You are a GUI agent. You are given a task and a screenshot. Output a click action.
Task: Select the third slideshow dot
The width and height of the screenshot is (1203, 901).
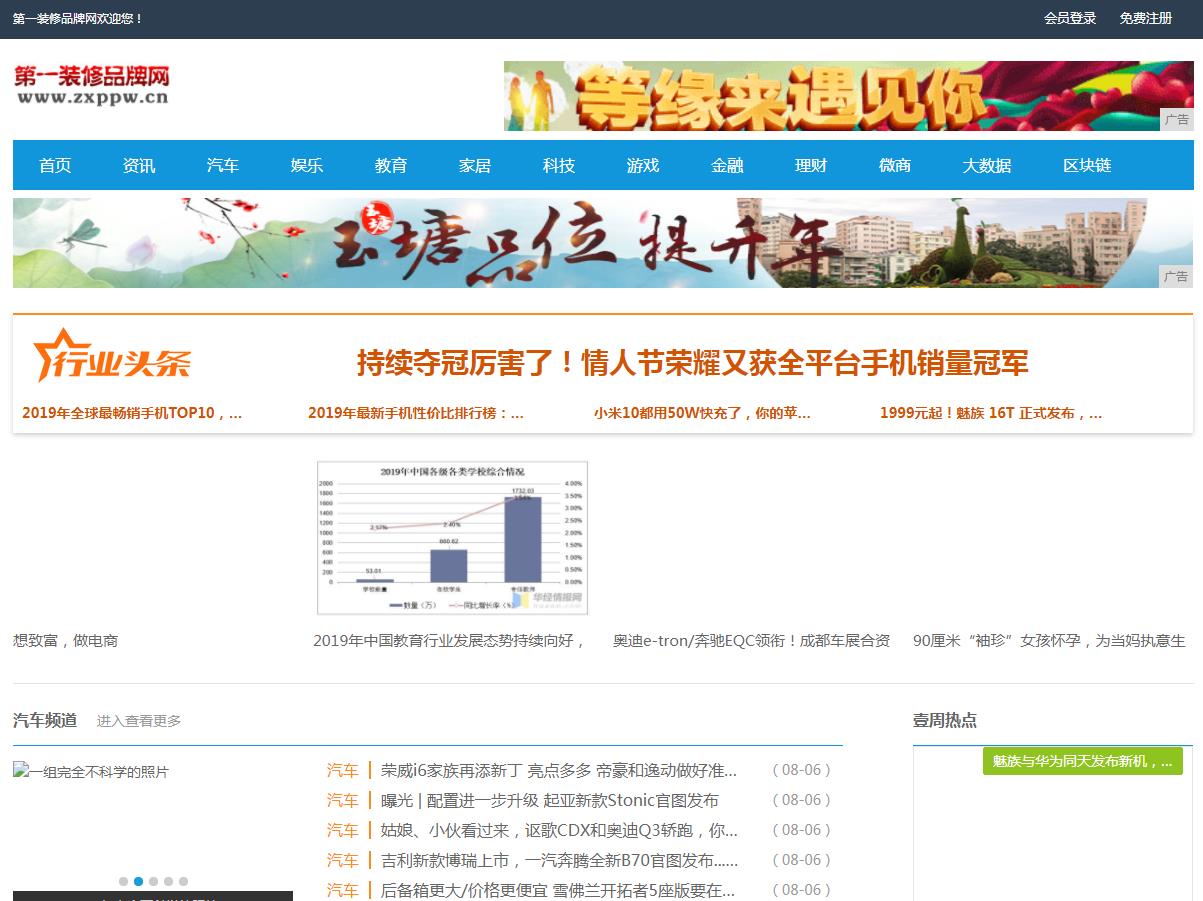click(153, 882)
